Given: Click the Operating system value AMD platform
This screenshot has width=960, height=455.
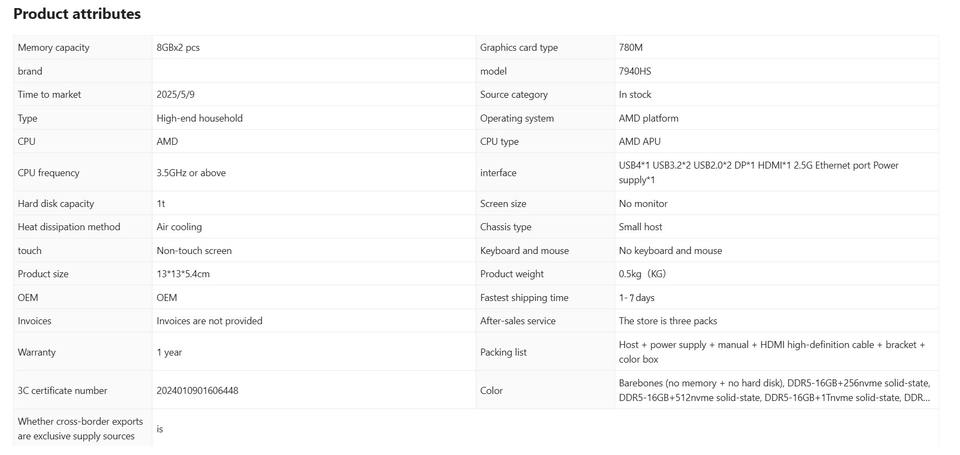Looking at the screenshot, I should [648, 118].
